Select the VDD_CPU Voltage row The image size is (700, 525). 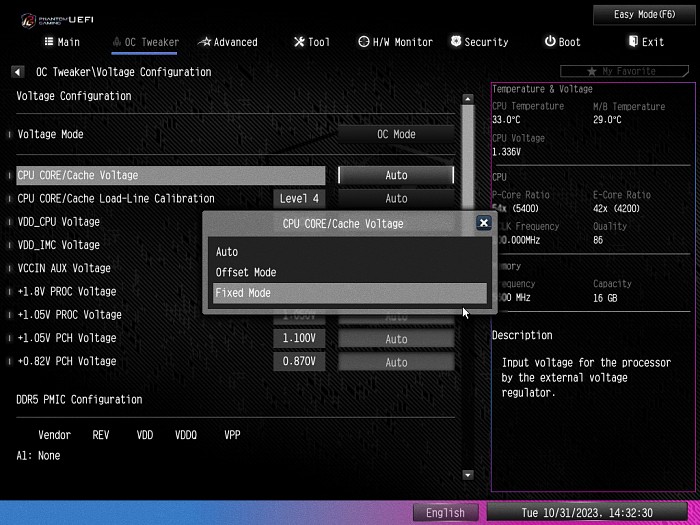pos(58,222)
